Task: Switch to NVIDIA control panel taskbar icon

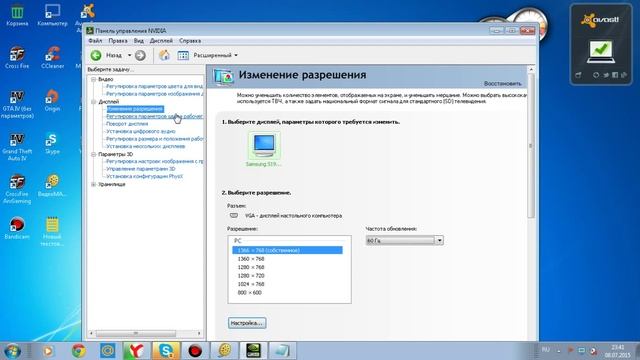Action: click(253, 351)
